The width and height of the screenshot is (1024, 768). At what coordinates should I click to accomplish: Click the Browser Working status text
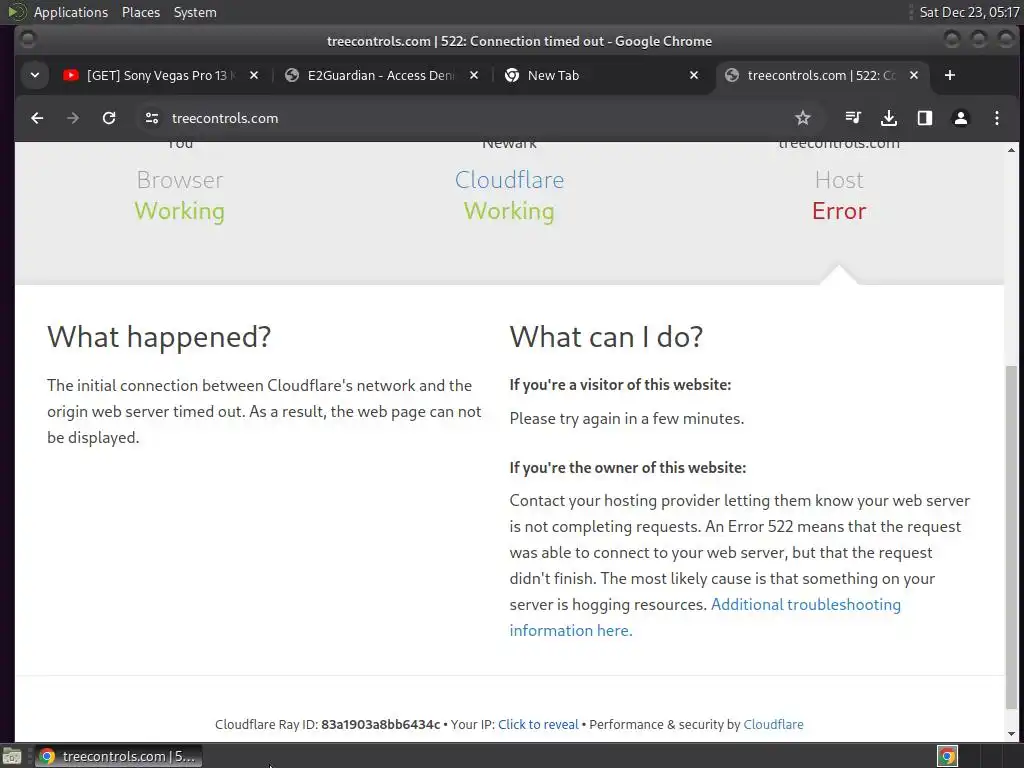[180, 211]
